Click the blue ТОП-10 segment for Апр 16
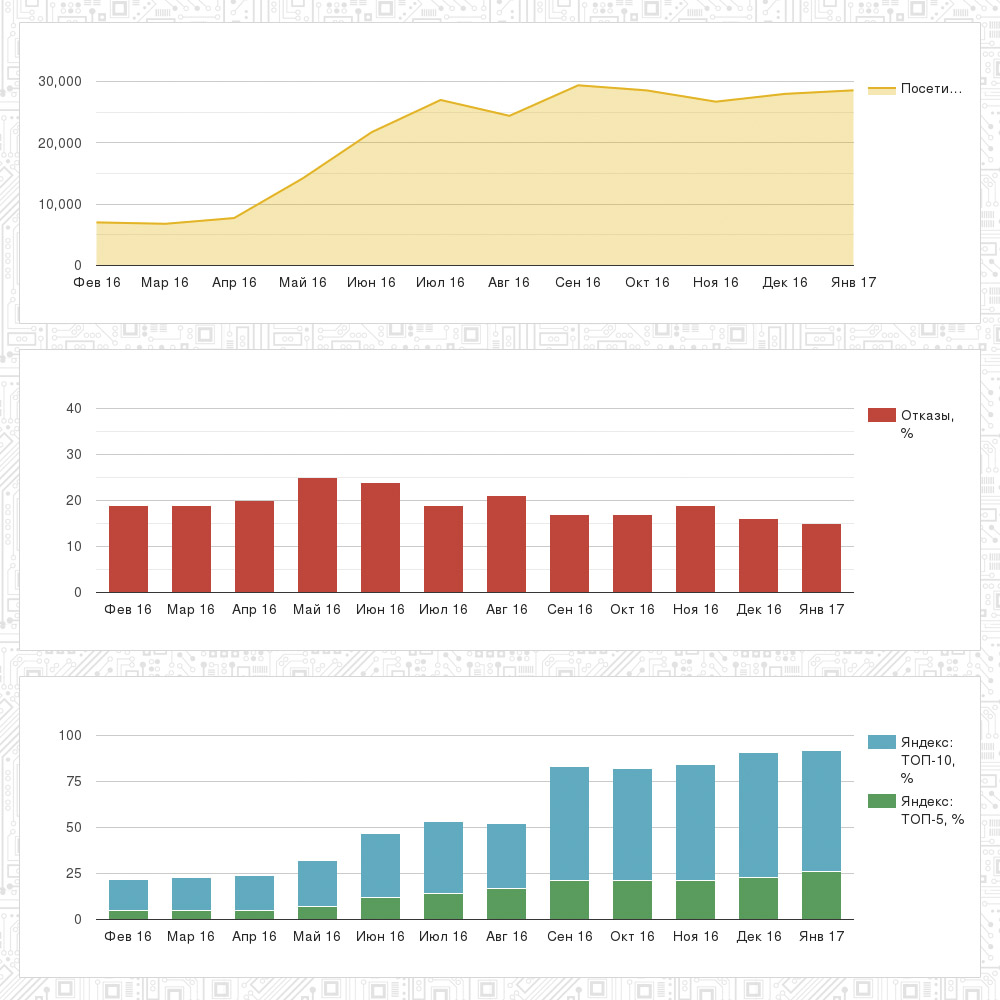 point(254,893)
